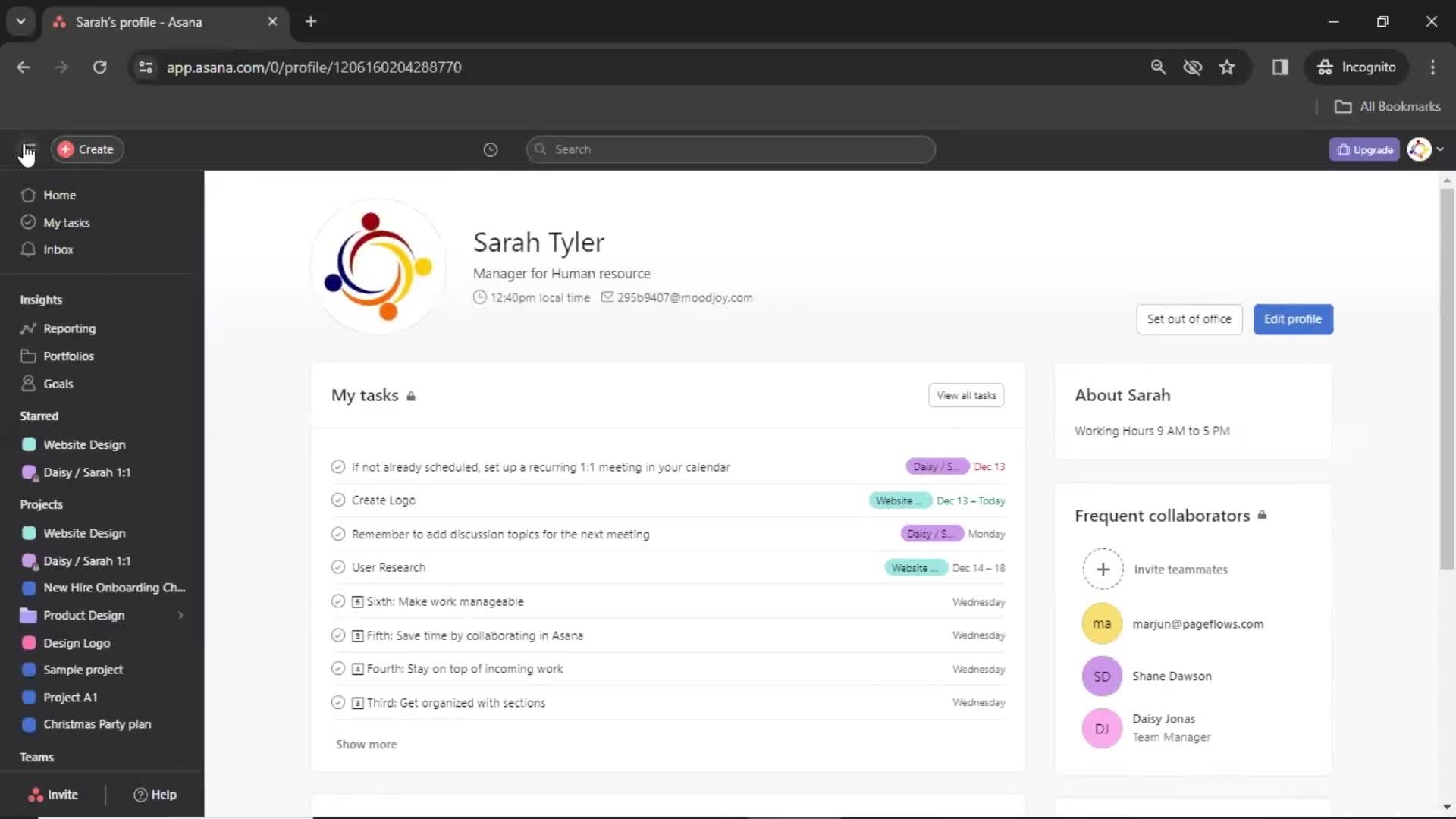
Task: Click the Inbox icon in sidebar
Action: (x=28, y=250)
